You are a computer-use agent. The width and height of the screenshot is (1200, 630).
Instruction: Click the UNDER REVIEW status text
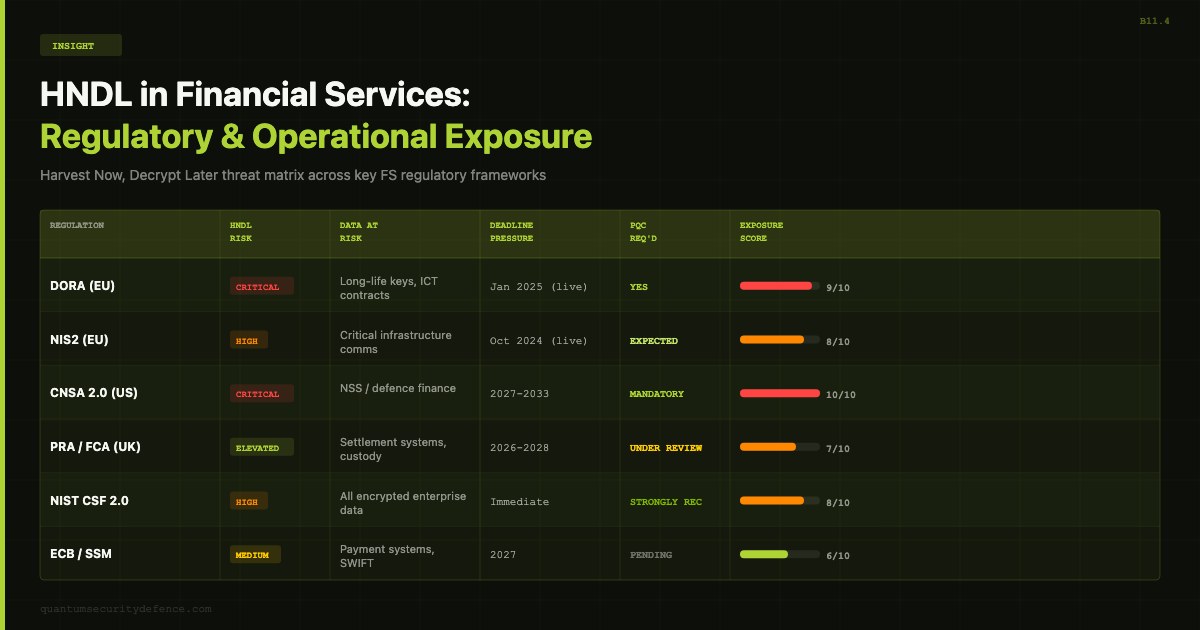pyautogui.click(x=666, y=448)
